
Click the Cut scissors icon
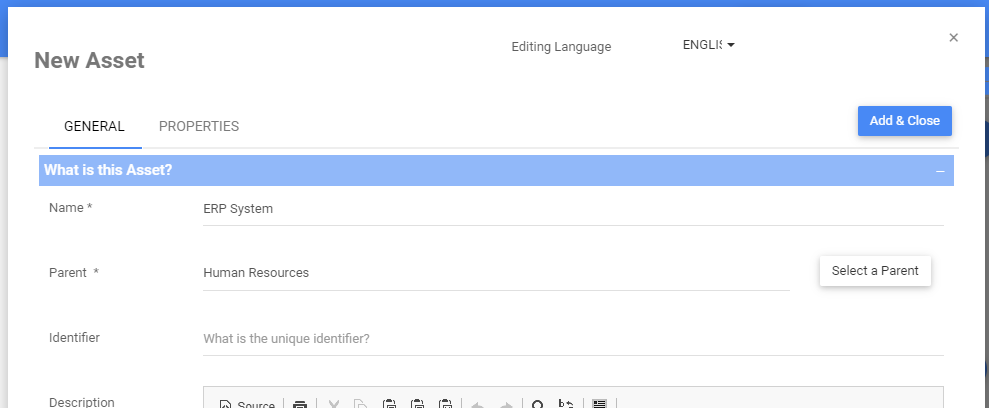(x=334, y=405)
